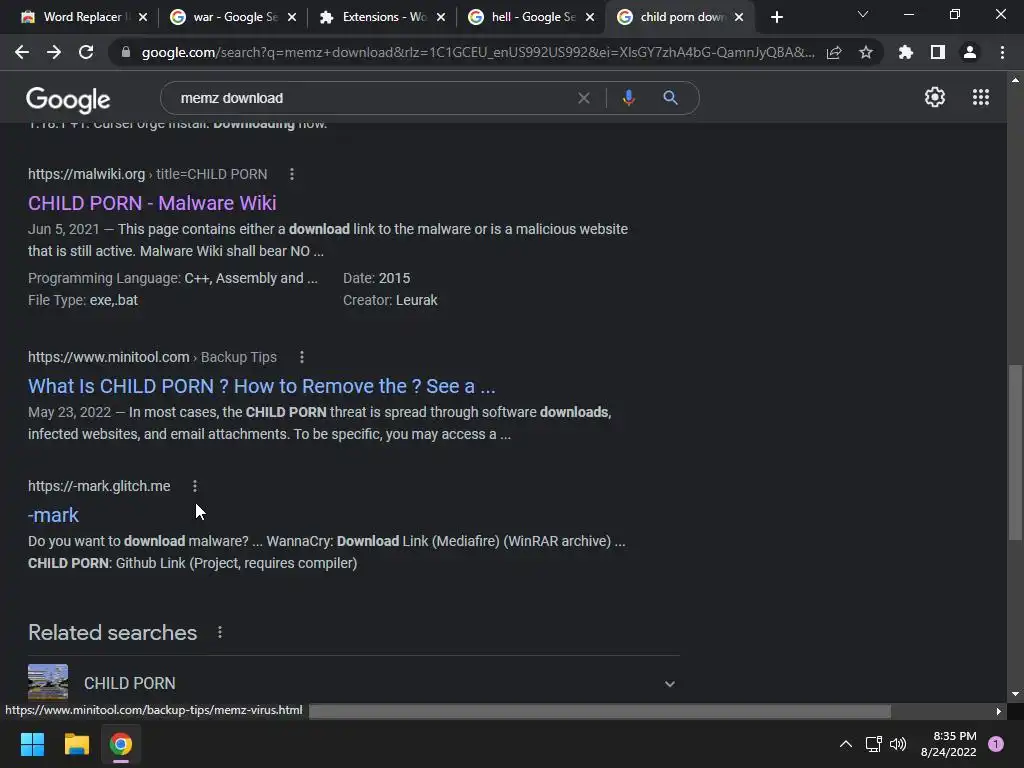Click the "Creator: Leurak" snippet text
The width and height of the screenshot is (1024, 768).
(390, 300)
